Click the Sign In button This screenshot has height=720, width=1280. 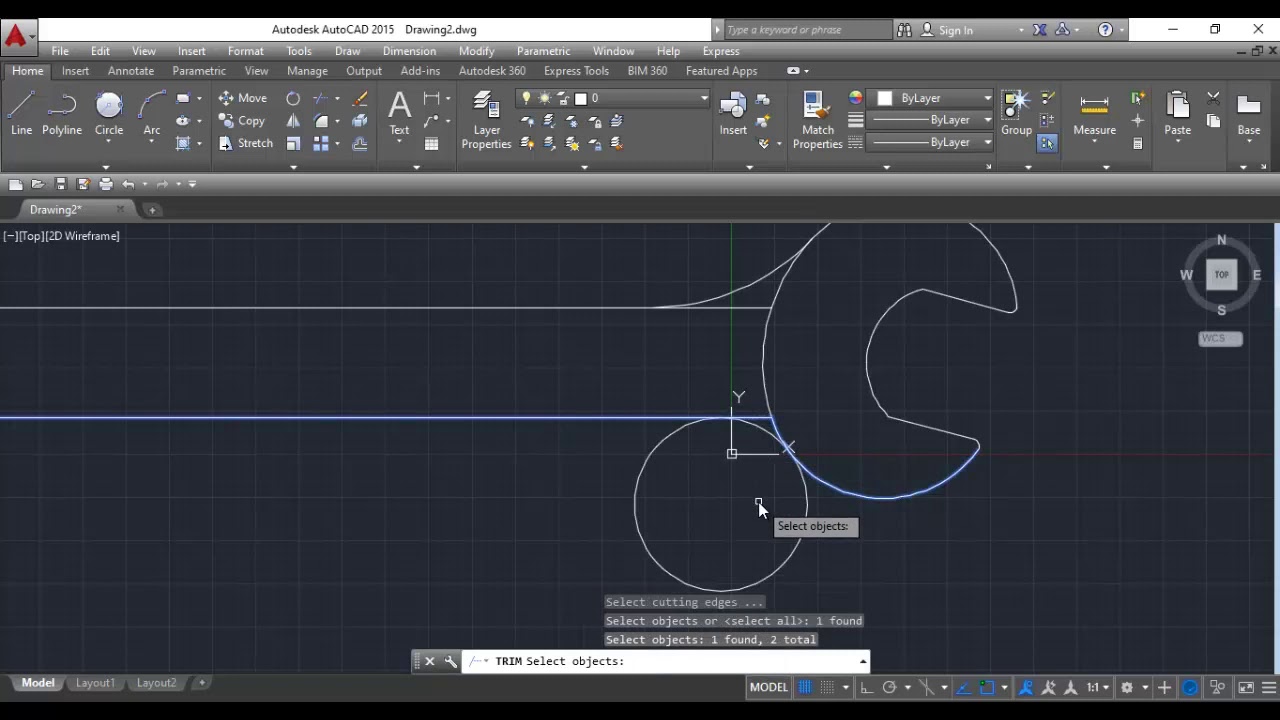pyautogui.click(x=946, y=30)
